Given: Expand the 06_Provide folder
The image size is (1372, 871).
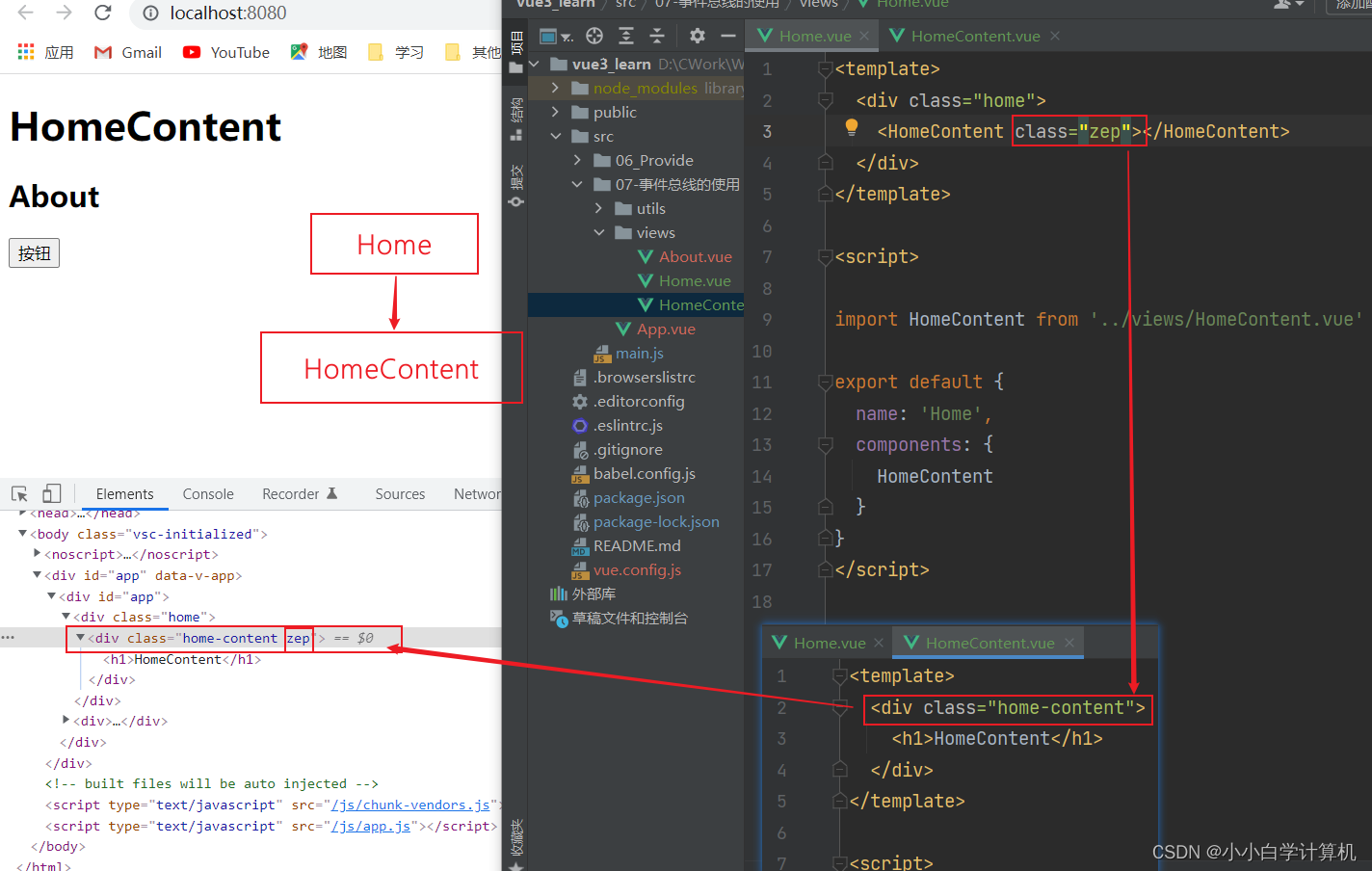Looking at the screenshot, I should [577, 160].
